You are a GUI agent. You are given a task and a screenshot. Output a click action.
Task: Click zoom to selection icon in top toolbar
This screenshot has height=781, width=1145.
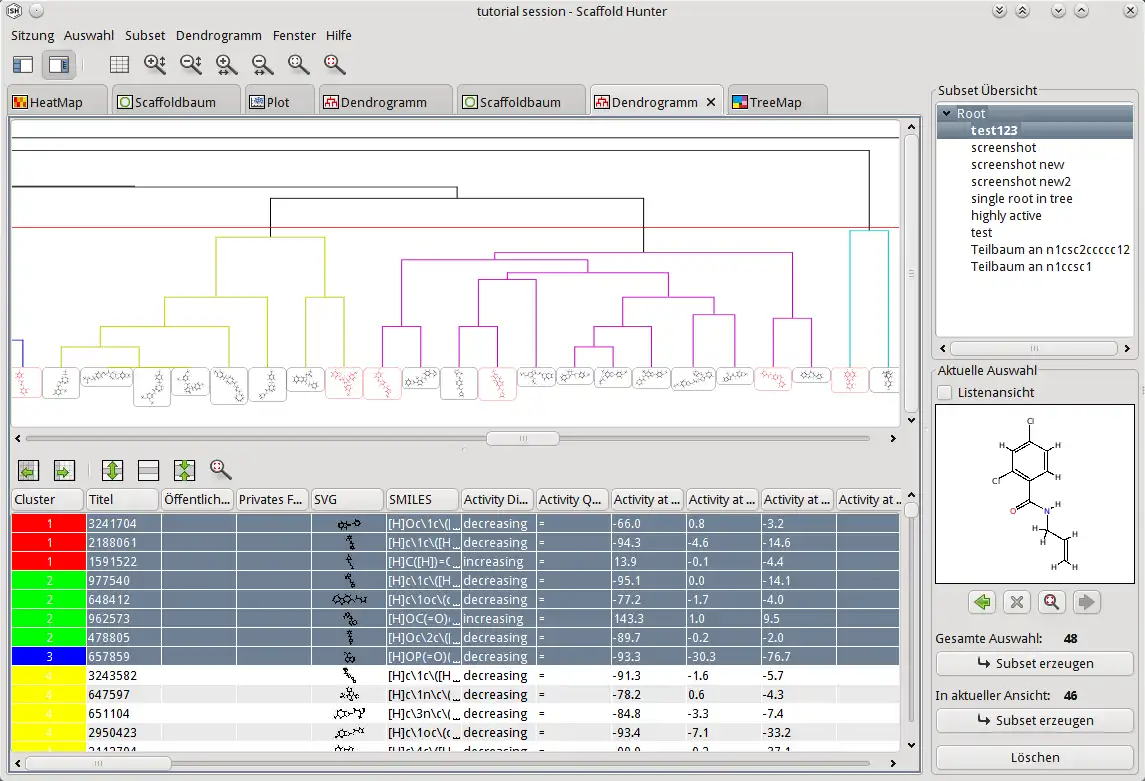(x=335, y=65)
